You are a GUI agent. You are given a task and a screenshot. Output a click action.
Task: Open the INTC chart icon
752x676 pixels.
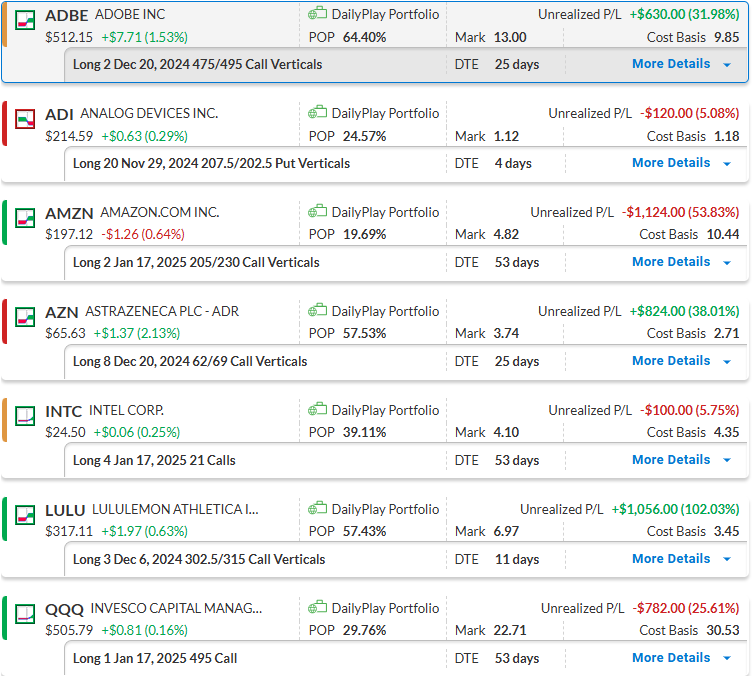coord(27,413)
